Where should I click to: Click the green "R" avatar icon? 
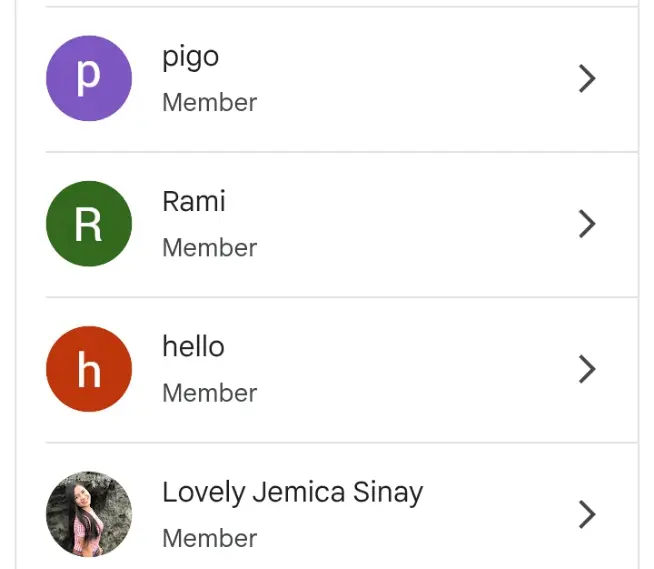89,224
